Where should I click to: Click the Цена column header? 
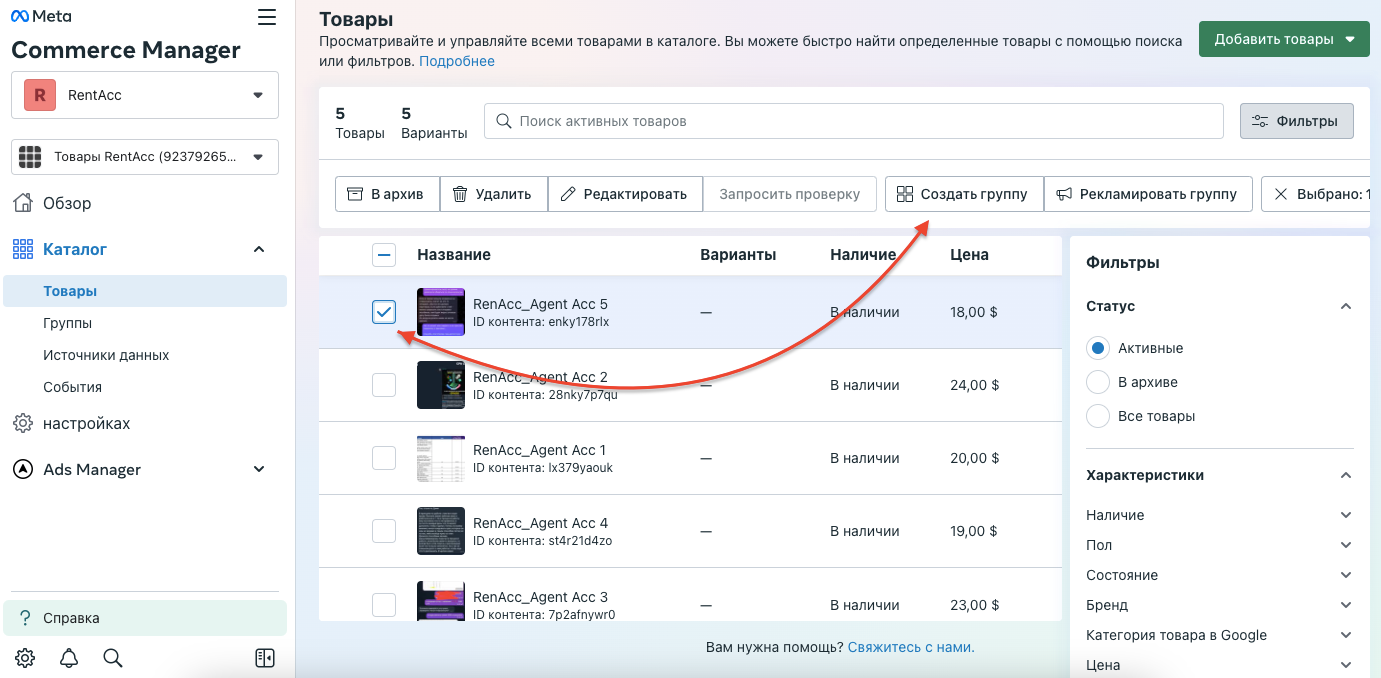pyautogui.click(x=969, y=255)
